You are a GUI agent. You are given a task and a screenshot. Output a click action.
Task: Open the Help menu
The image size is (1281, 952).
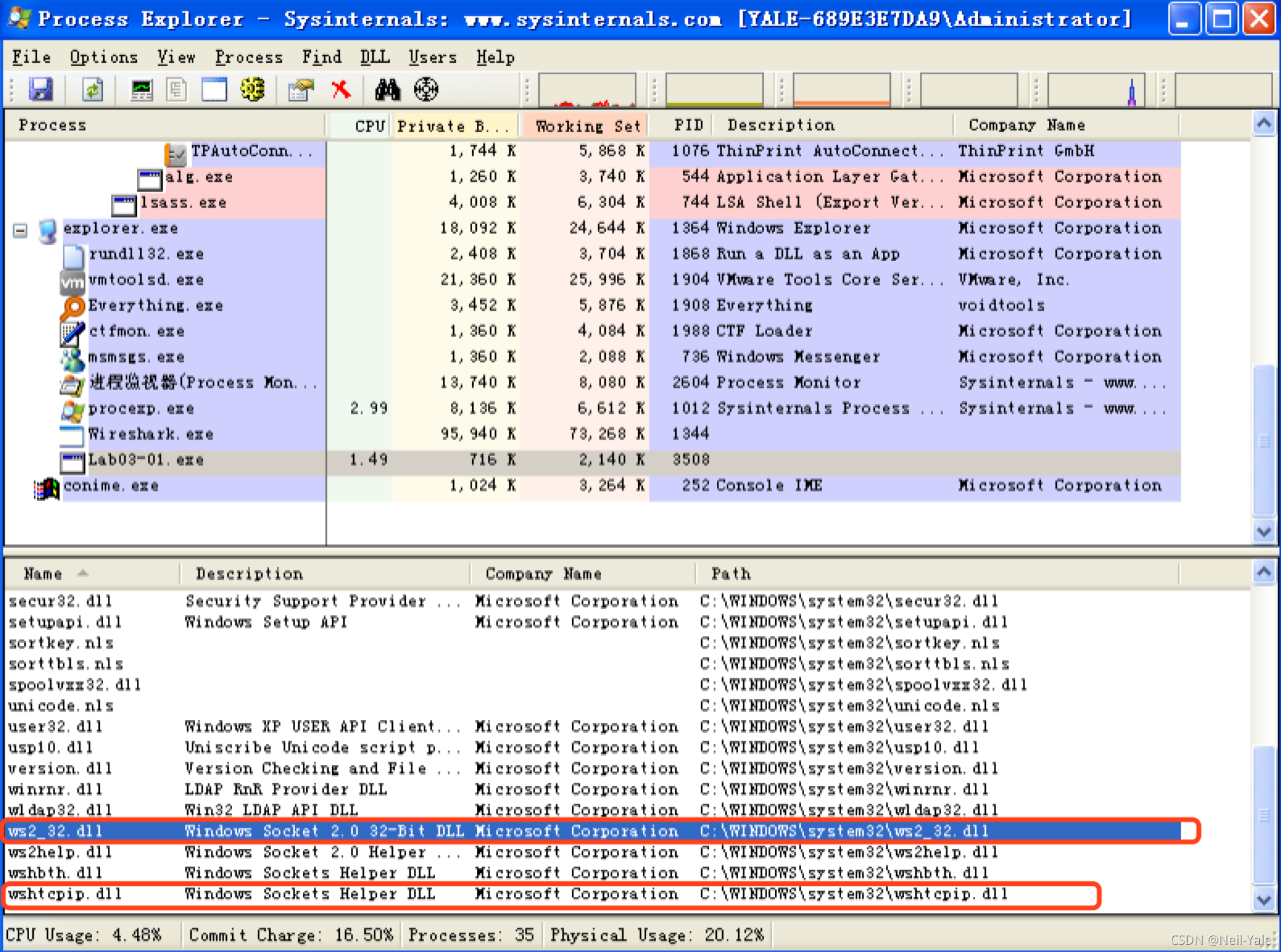coord(495,58)
